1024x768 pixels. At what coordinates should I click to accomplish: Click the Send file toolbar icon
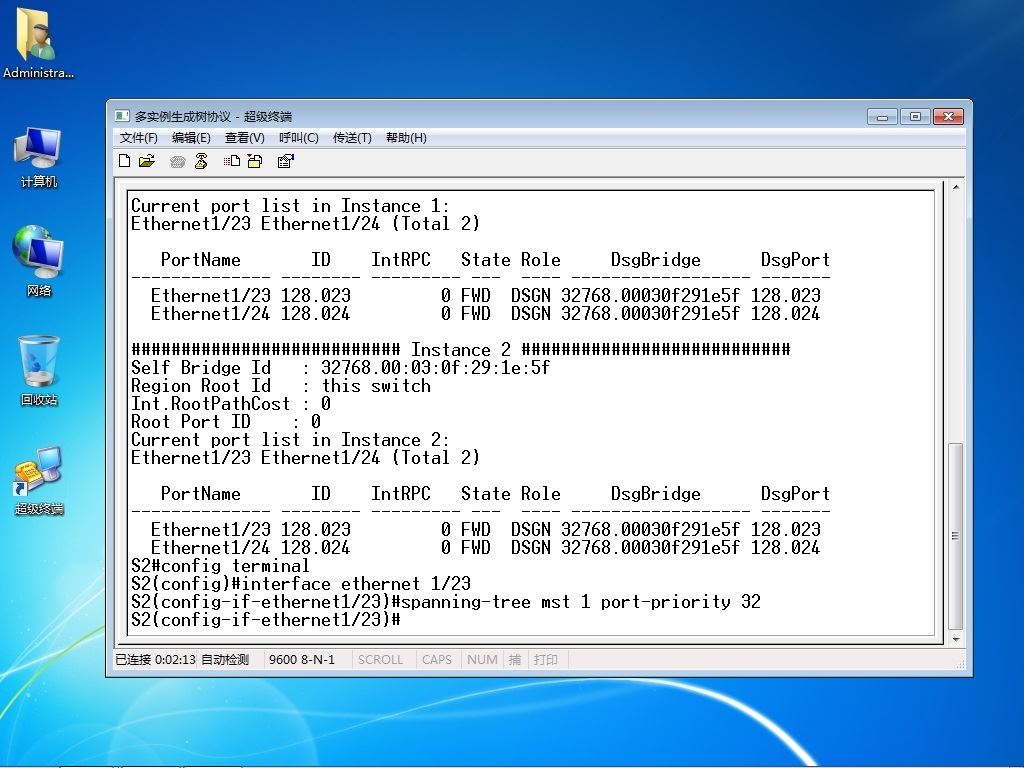pyautogui.click(x=232, y=161)
